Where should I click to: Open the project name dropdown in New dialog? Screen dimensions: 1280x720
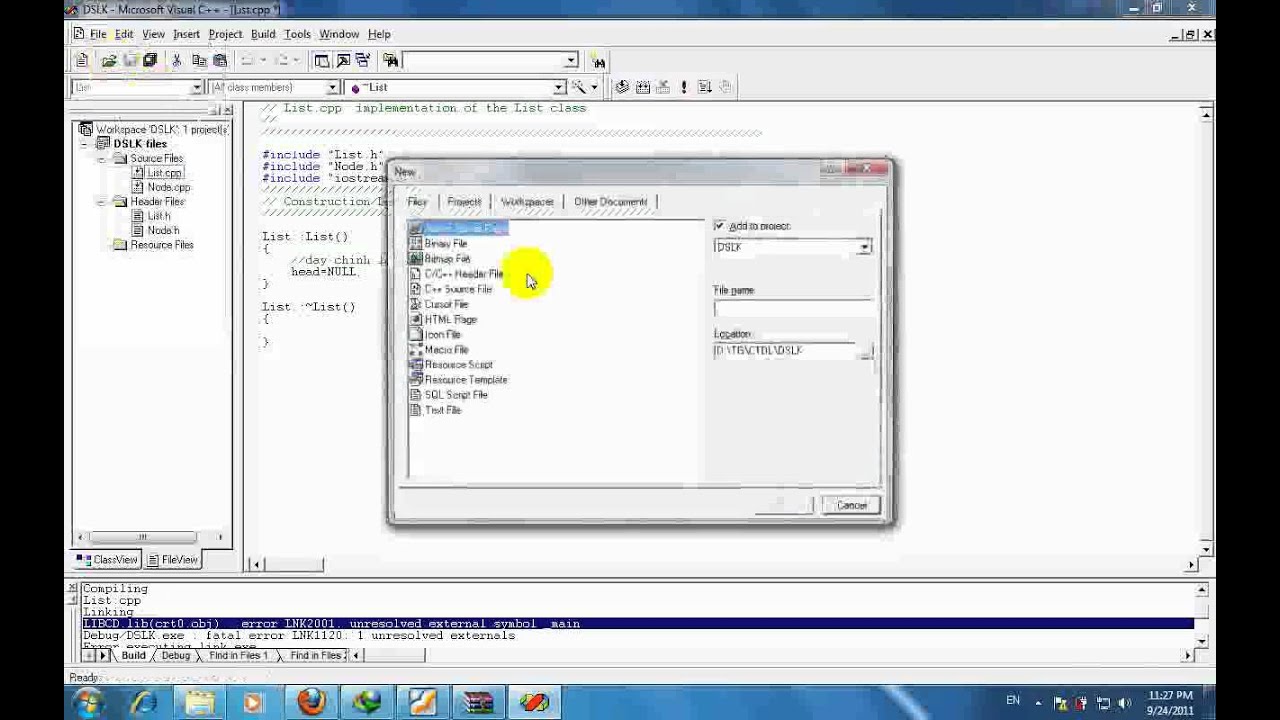click(864, 247)
